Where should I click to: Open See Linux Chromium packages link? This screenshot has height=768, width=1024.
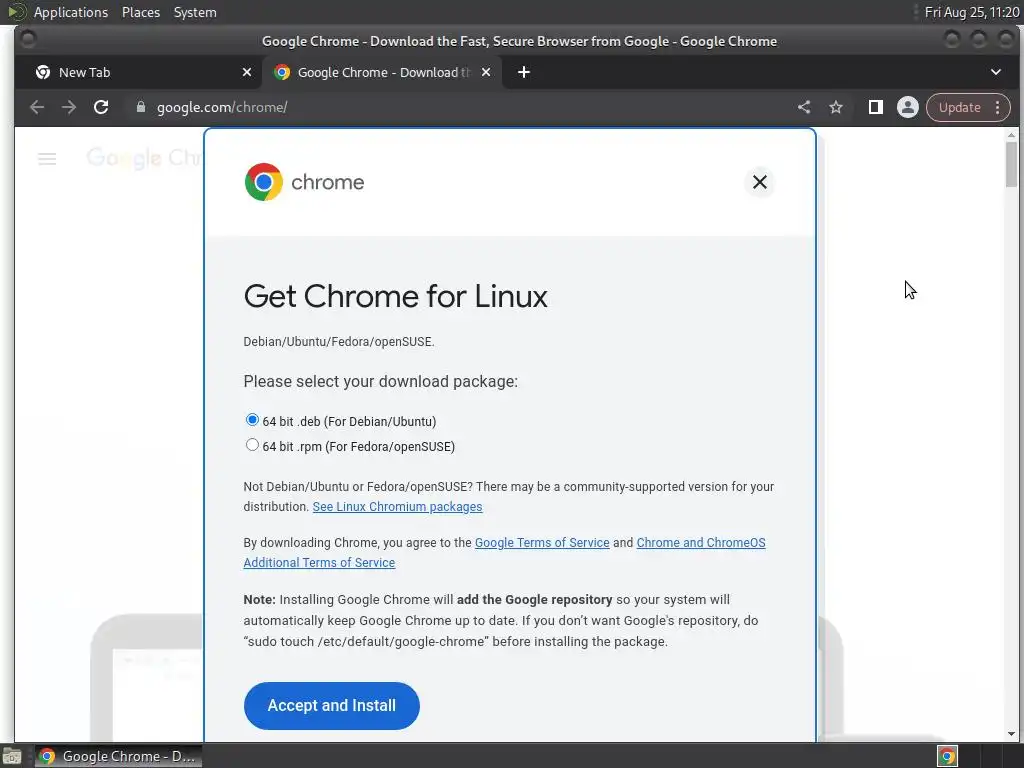point(397,507)
